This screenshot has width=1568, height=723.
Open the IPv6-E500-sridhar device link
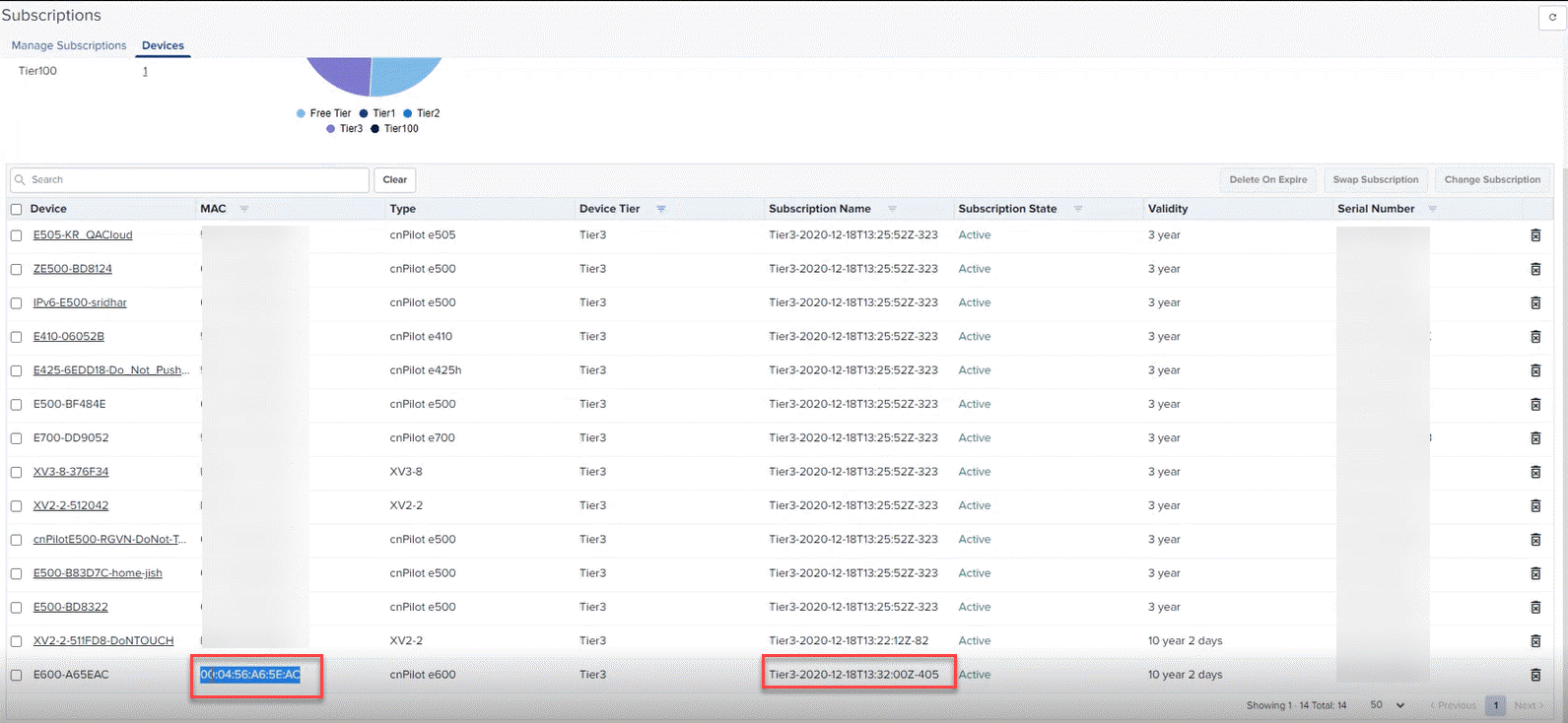tap(80, 302)
